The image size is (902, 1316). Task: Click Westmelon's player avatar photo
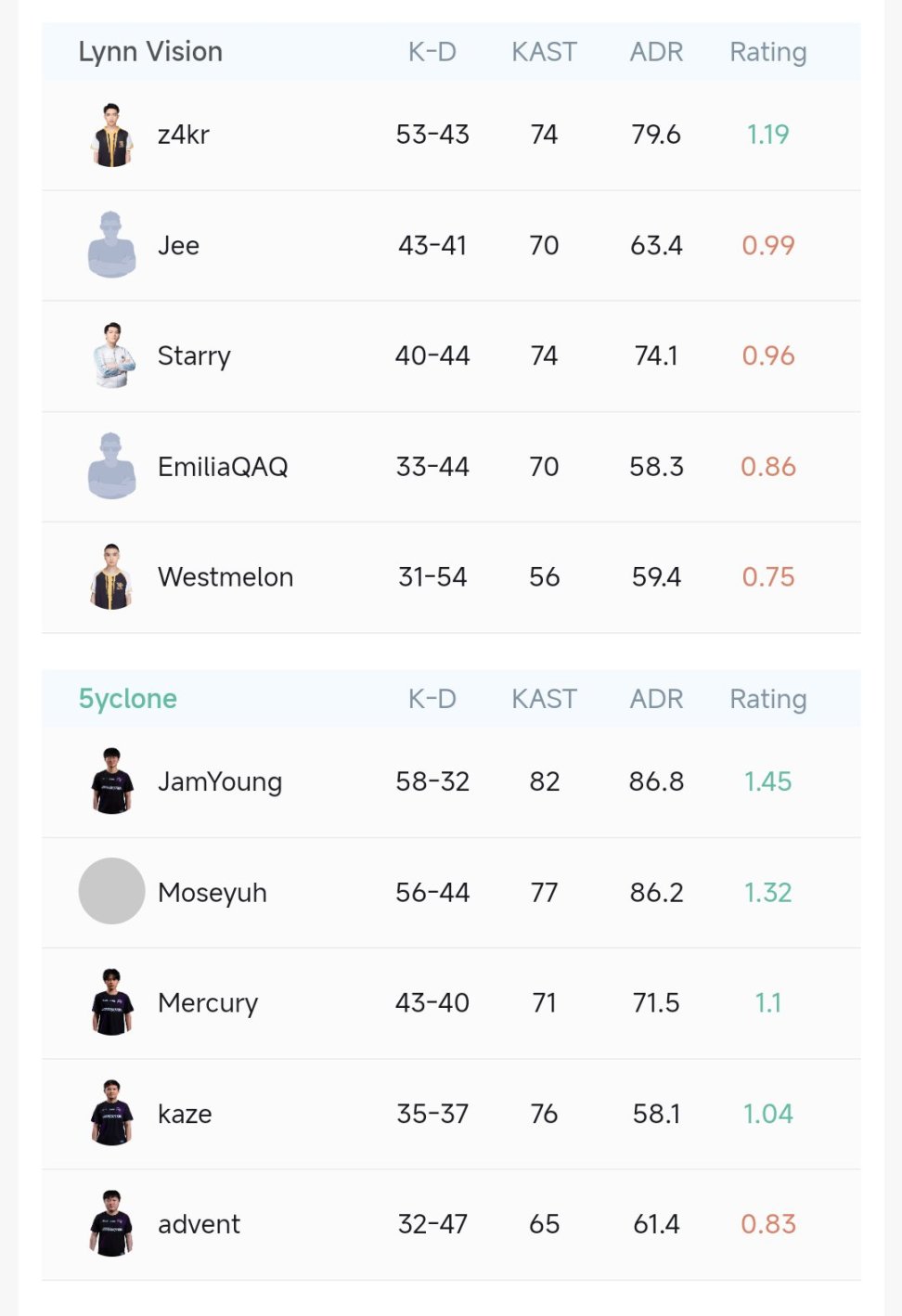pos(112,577)
